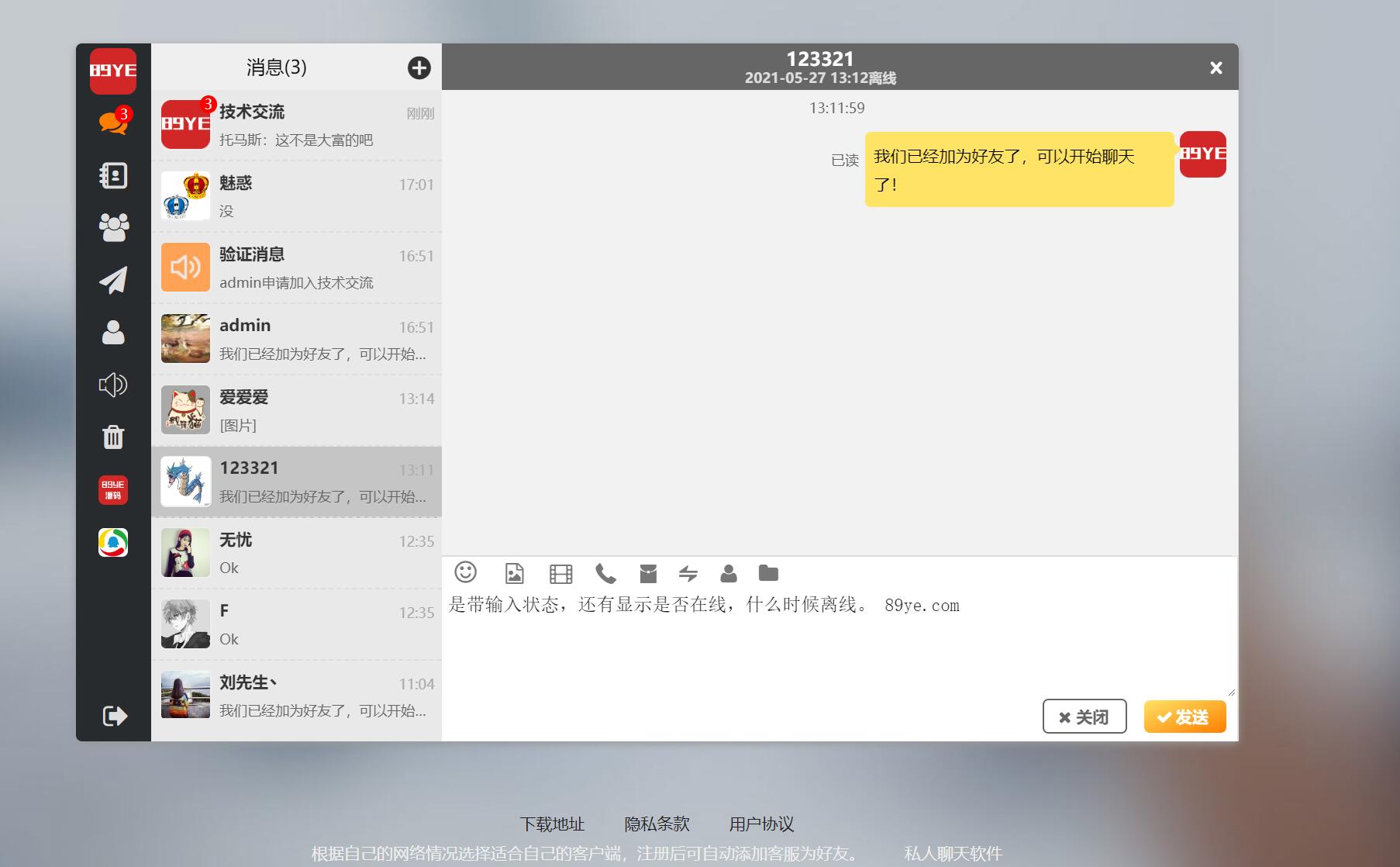Open chat with 爱爱爱

(296, 410)
